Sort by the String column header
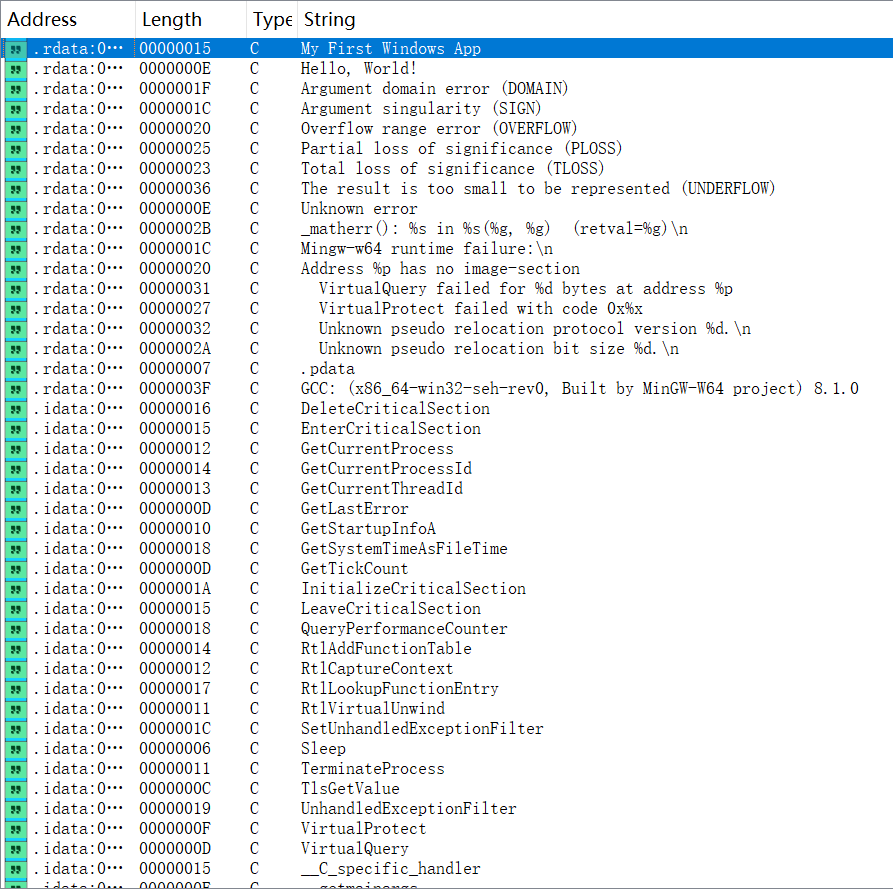Image resolution: width=893 pixels, height=889 pixels. pyautogui.click(x=329, y=20)
